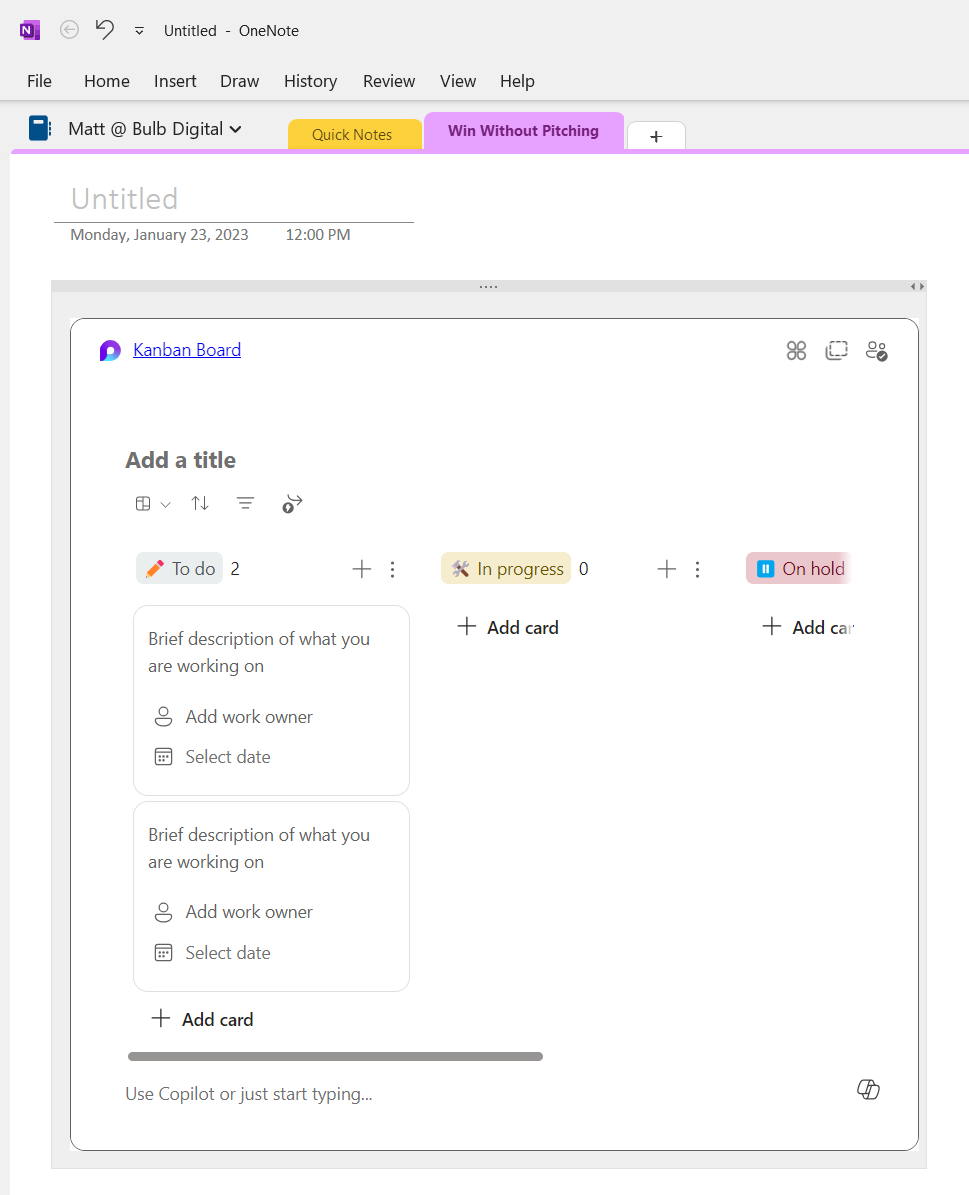Click Add work owner on second card
This screenshot has width=969, height=1195.
[234, 912]
